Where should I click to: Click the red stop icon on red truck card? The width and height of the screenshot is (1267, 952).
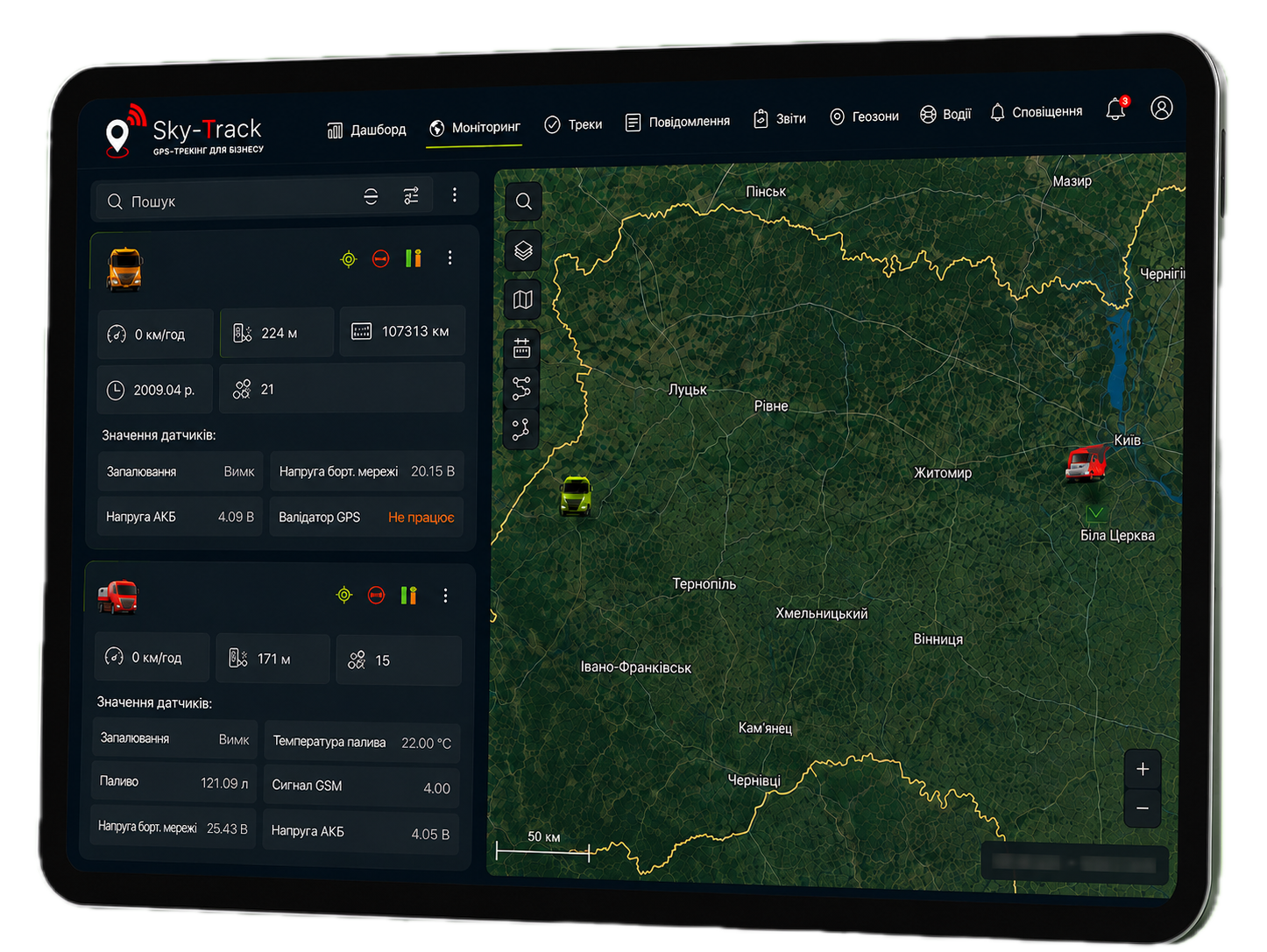[376, 596]
